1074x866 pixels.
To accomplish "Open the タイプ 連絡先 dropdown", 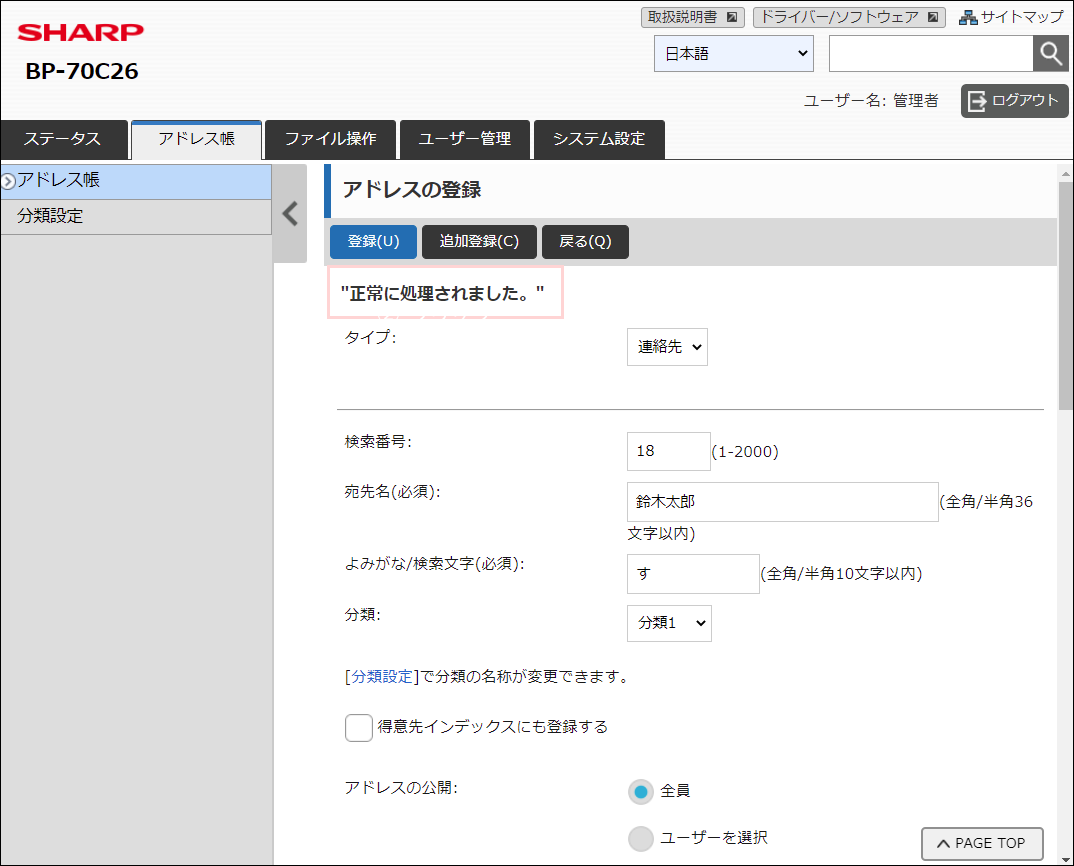I will [x=667, y=347].
